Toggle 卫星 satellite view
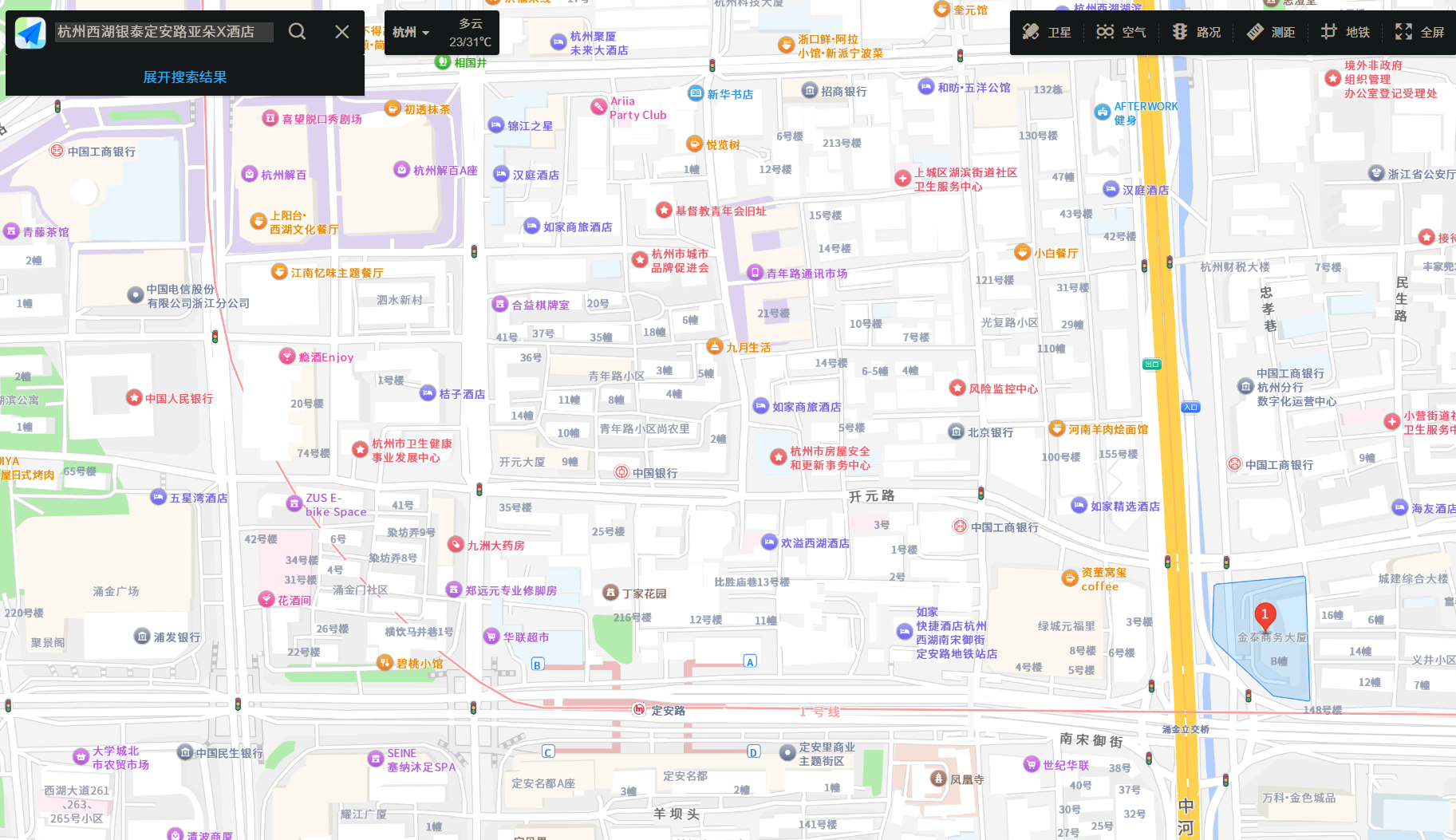Screen dimensions: 1456x840 [1047, 32]
